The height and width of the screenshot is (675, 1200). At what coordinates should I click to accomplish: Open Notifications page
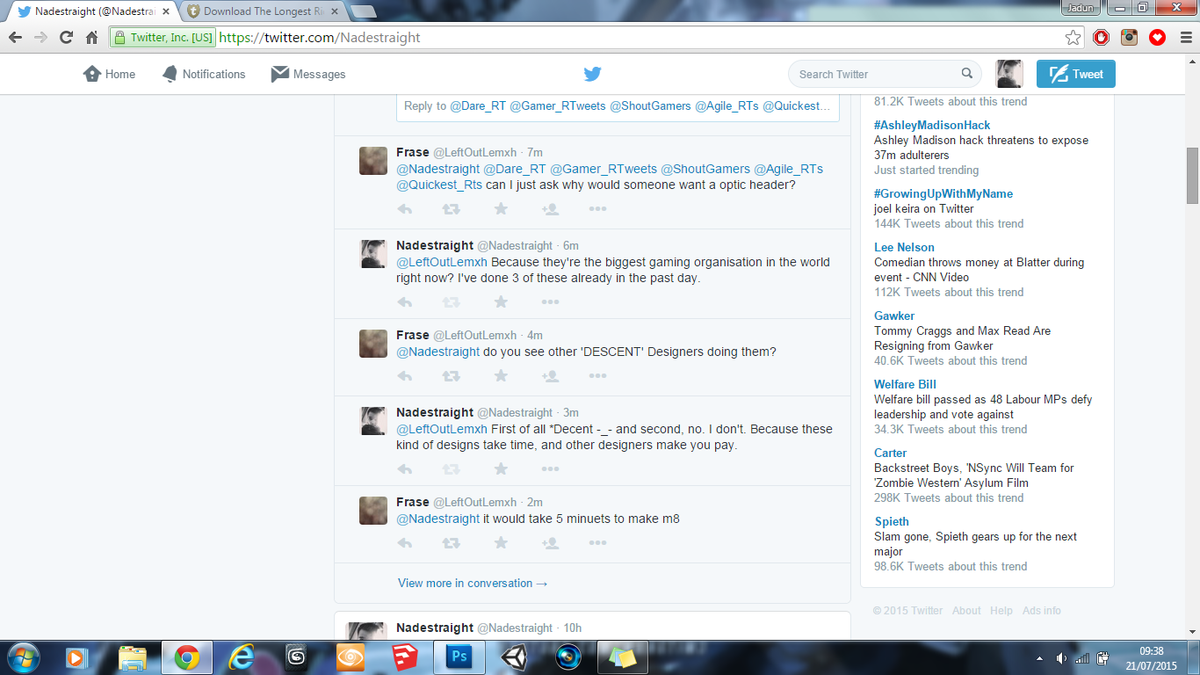coord(203,74)
